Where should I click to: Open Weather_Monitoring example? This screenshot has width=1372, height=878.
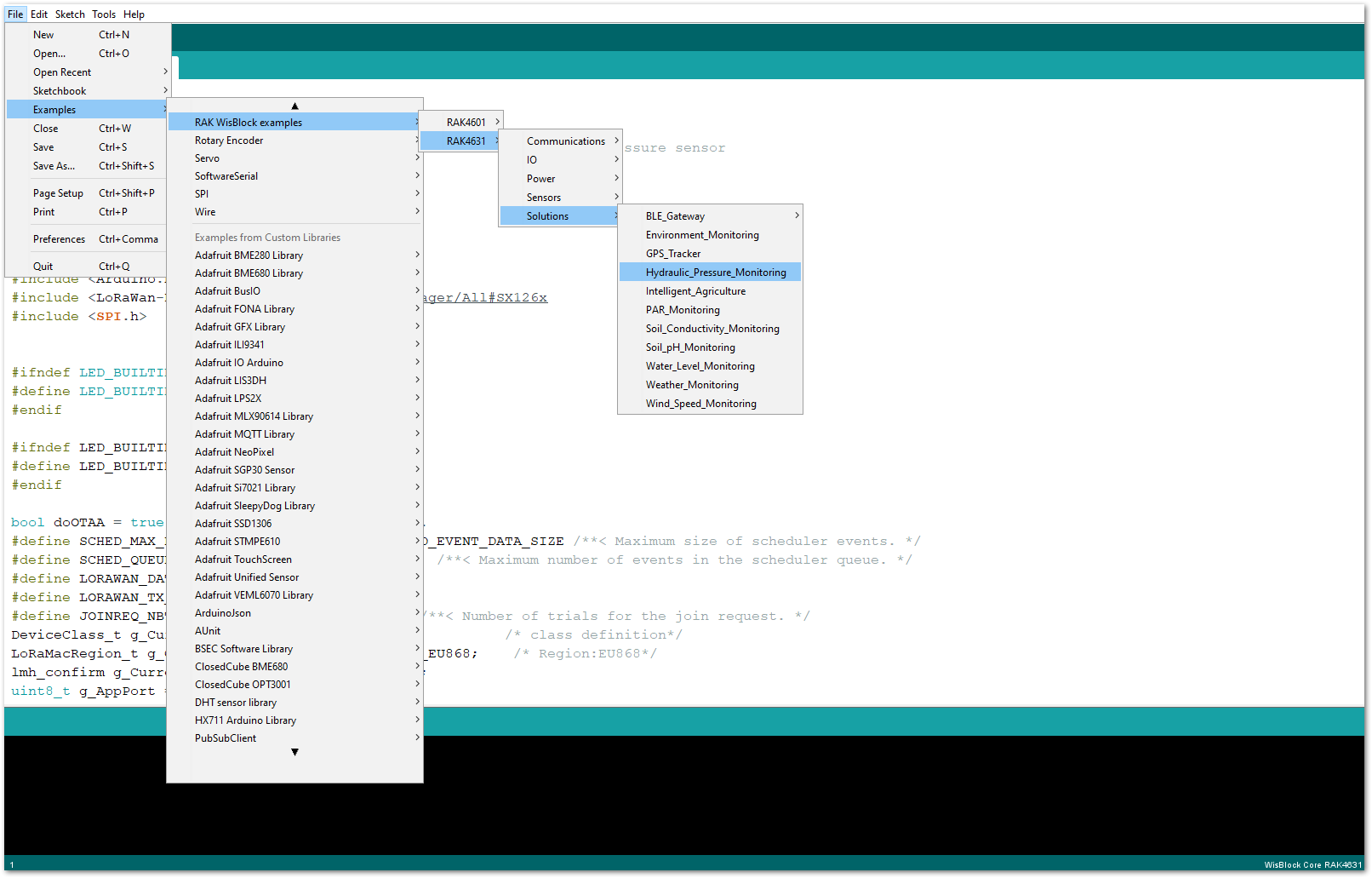[711, 385]
